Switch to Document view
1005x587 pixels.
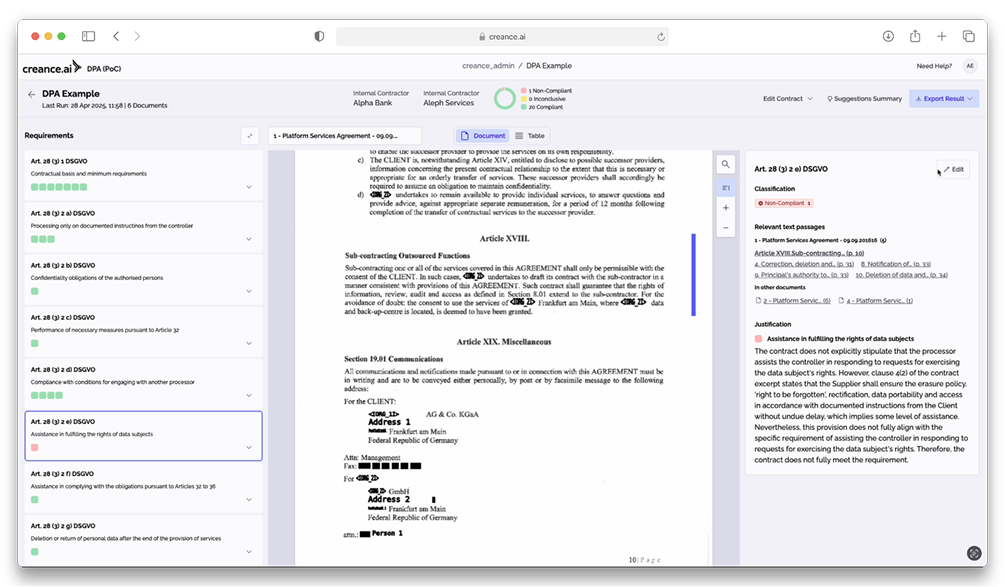(483, 136)
